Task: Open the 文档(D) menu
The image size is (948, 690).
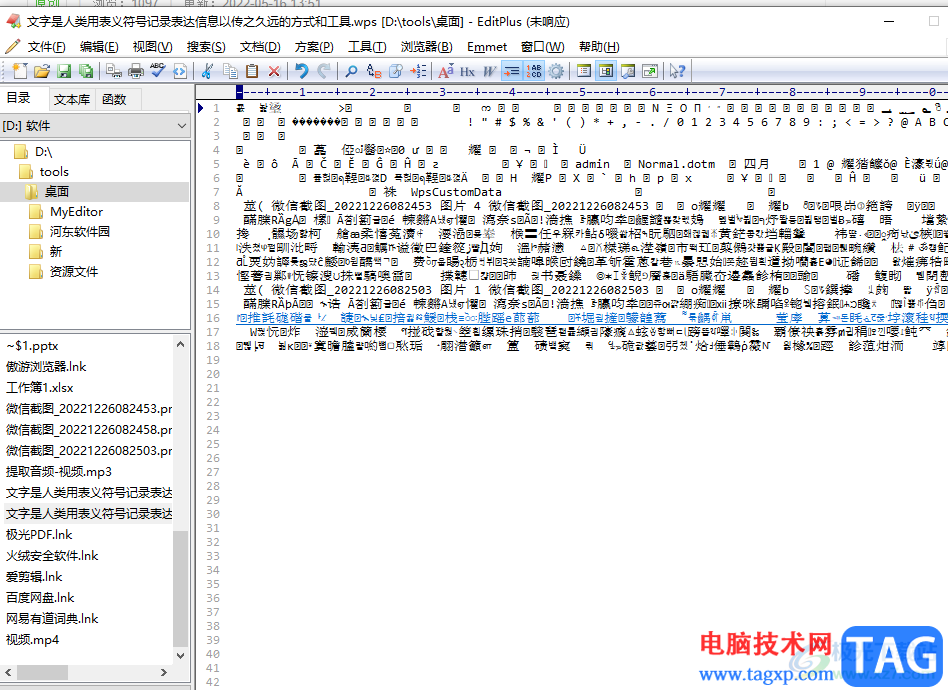Action: pyautogui.click(x=260, y=47)
